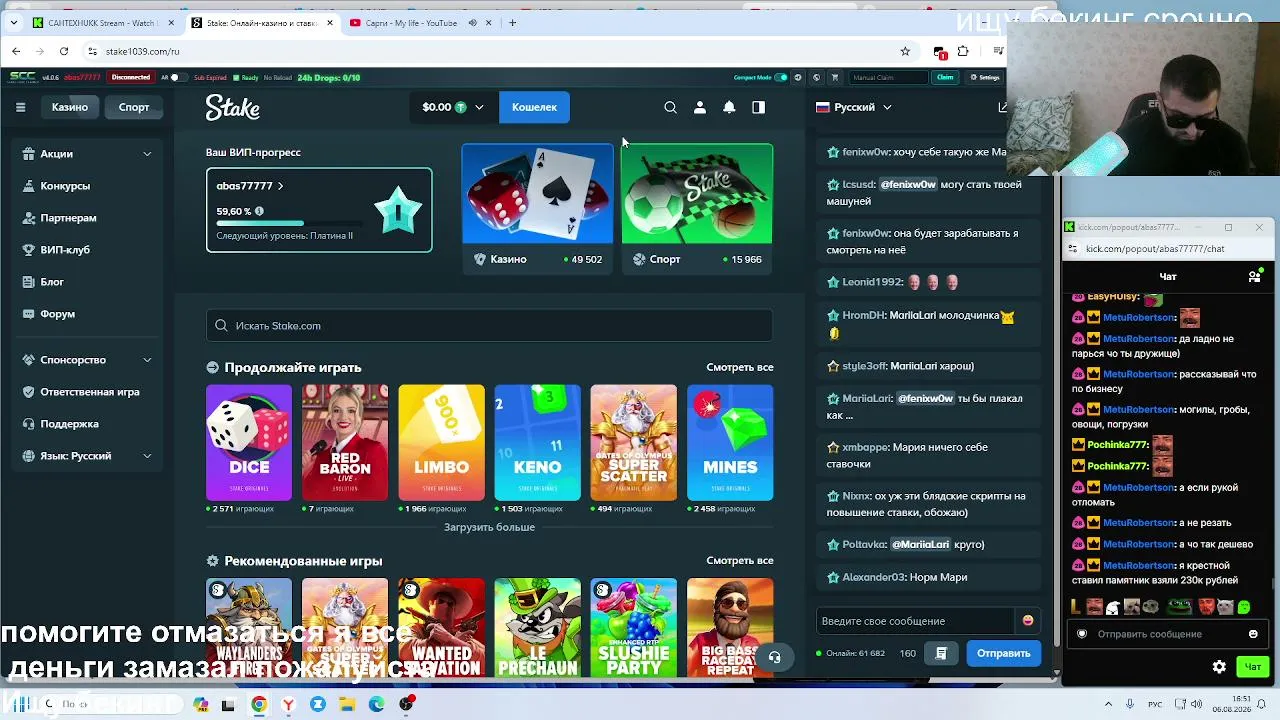Screen dimensions: 1280x720
Task: Toggle the Compact Mode switch
Action: (x=781, y=77)
